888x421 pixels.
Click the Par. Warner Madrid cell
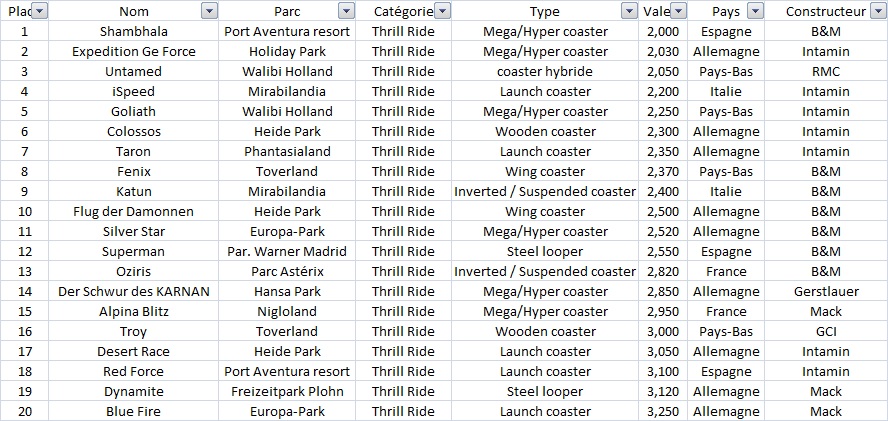287,252
